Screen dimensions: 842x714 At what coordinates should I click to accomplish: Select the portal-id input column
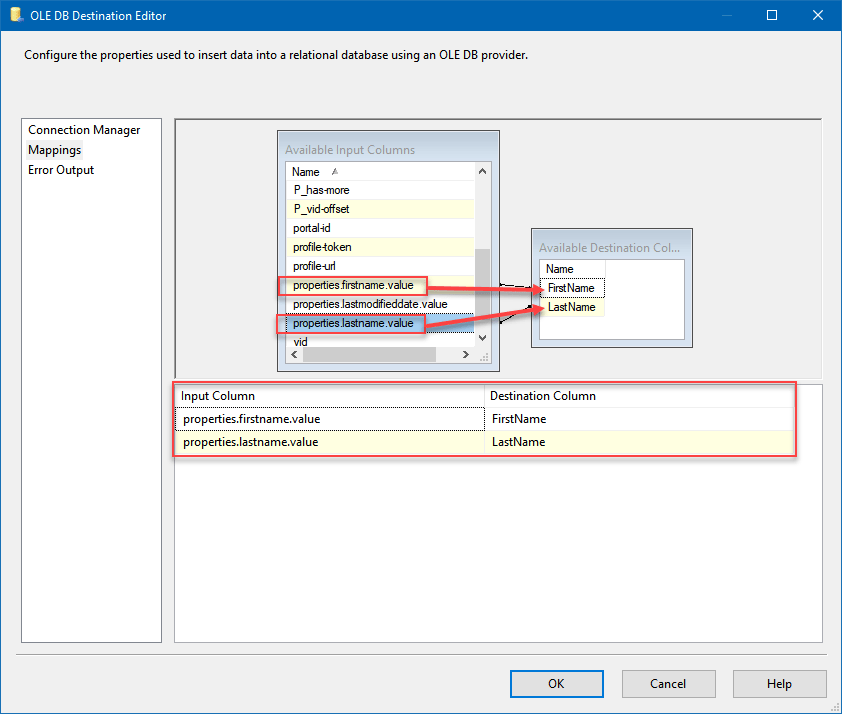pyautogui.click(x=313, y=228)
